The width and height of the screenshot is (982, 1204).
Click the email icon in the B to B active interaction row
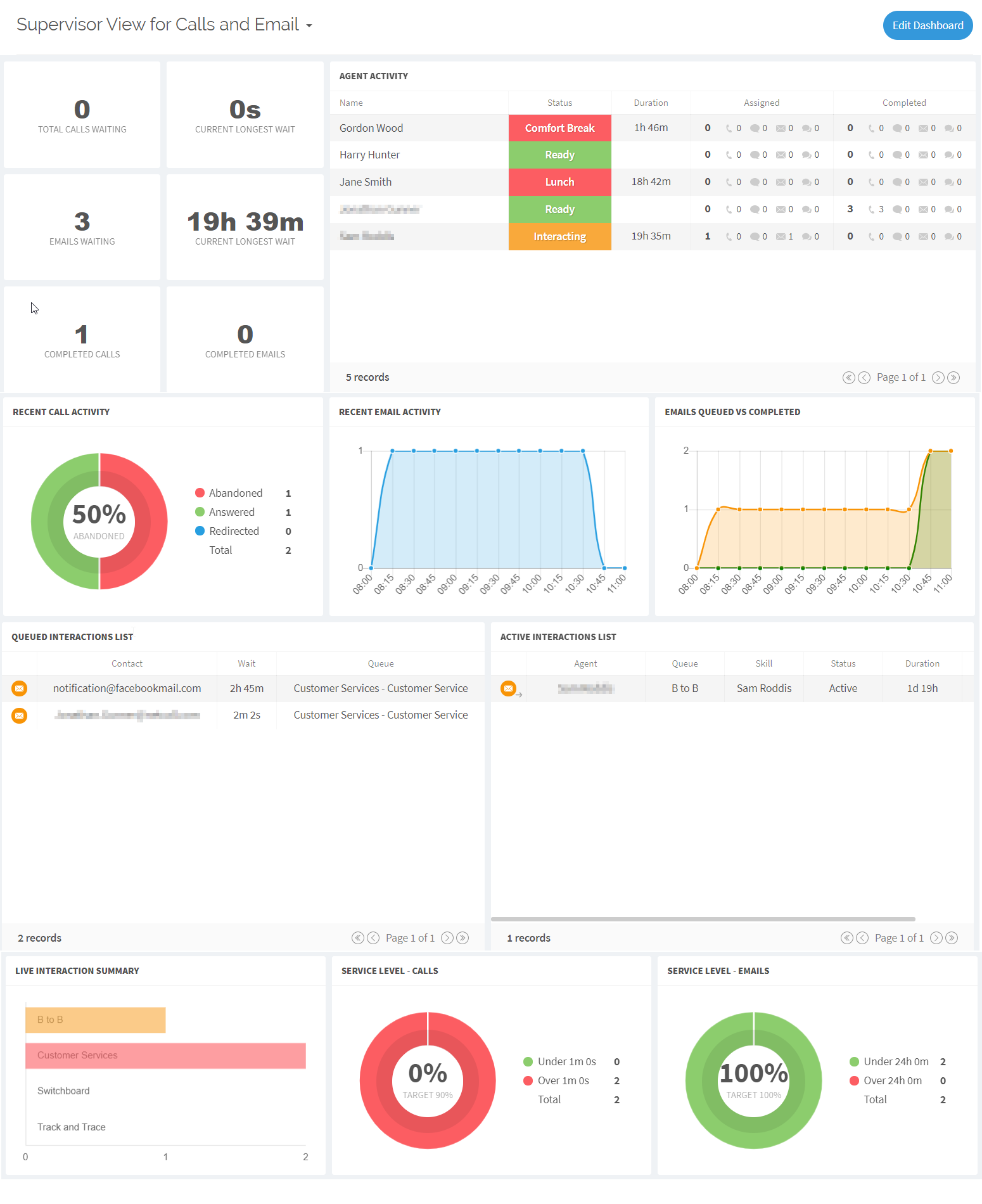click(x=508, y=688)
